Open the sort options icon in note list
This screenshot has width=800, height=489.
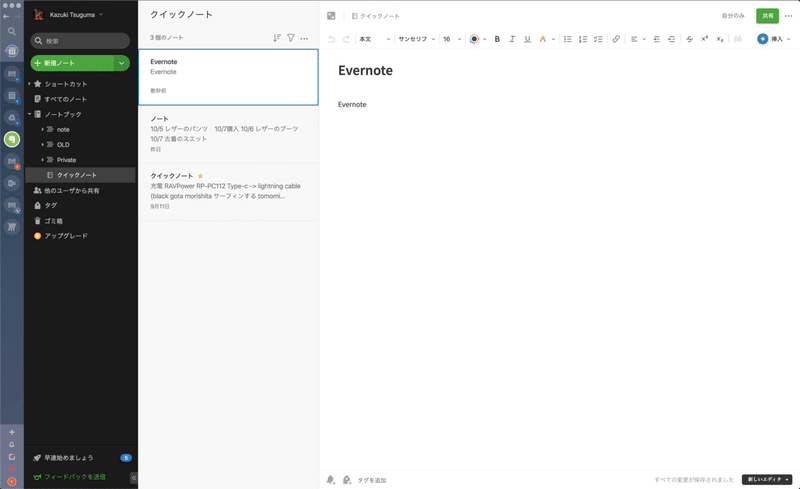[277, 38]
